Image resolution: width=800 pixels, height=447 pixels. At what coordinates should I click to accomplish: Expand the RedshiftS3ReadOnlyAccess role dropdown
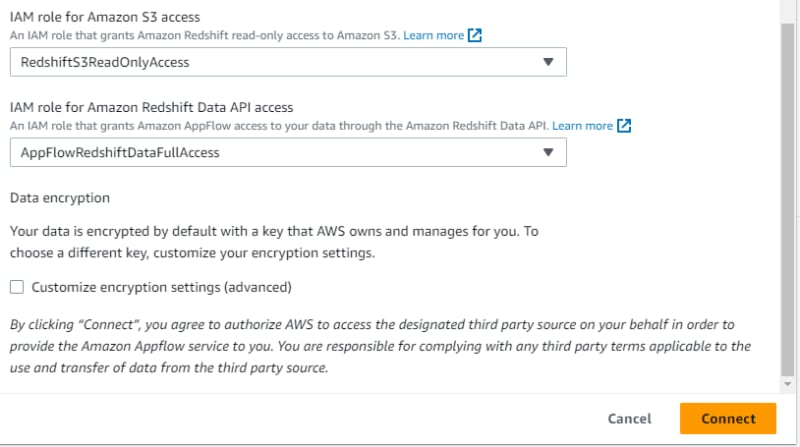point(288,62)
